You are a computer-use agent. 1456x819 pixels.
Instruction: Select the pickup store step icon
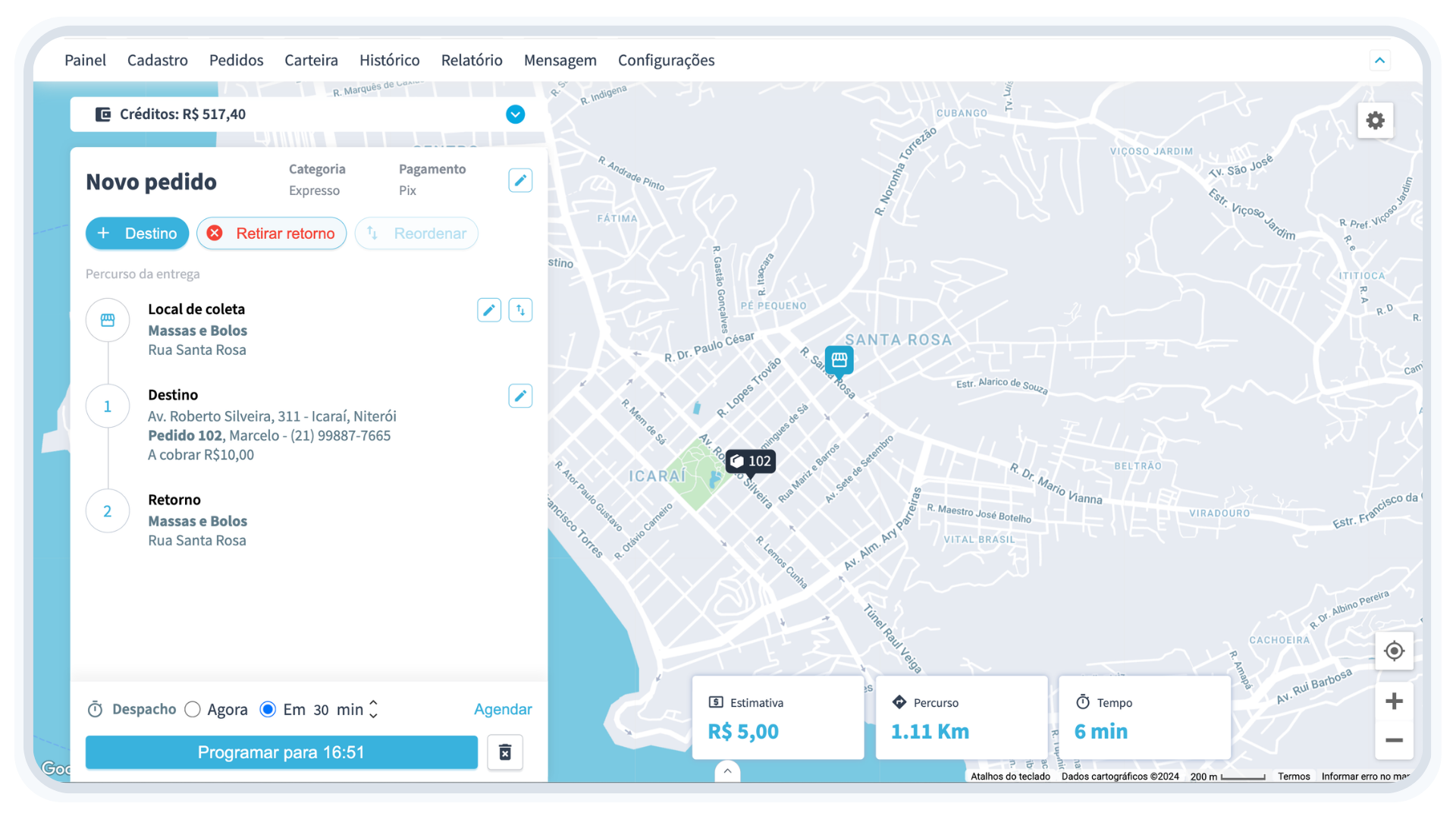pos(108,320)
